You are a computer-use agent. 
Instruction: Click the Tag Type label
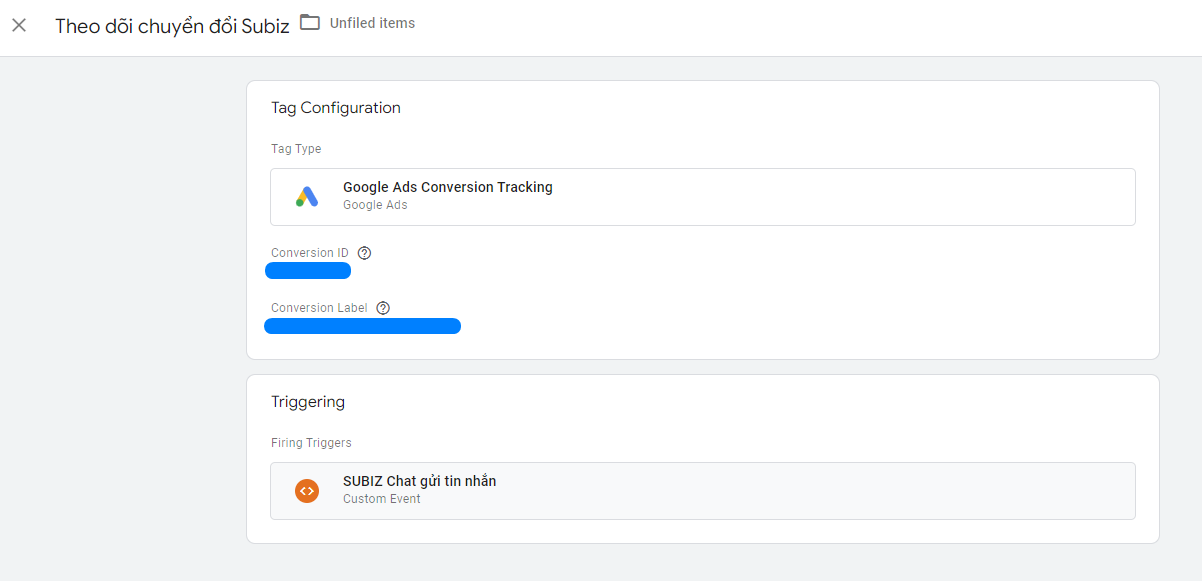(x=296, y=149)
